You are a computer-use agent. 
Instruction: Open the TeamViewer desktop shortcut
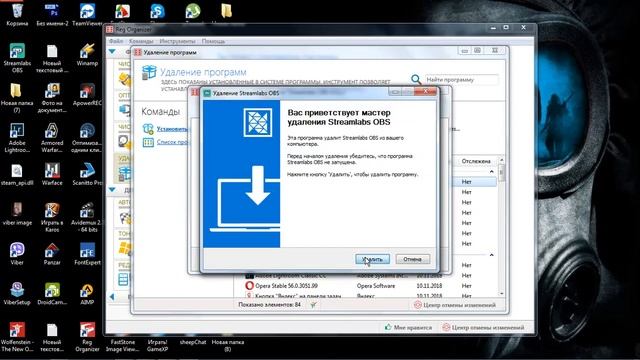[x=87, y=14]
